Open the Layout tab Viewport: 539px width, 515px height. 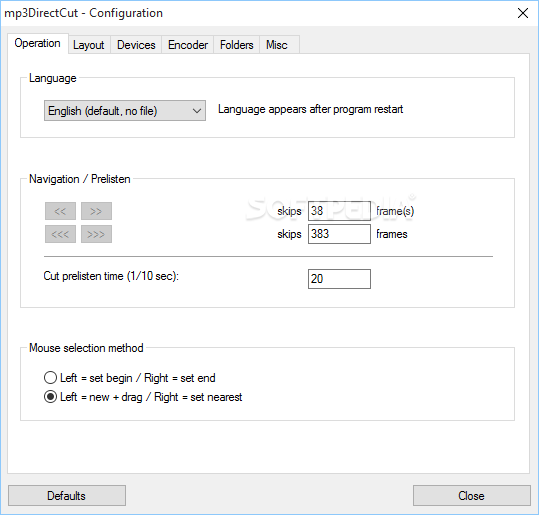[89, 45]
